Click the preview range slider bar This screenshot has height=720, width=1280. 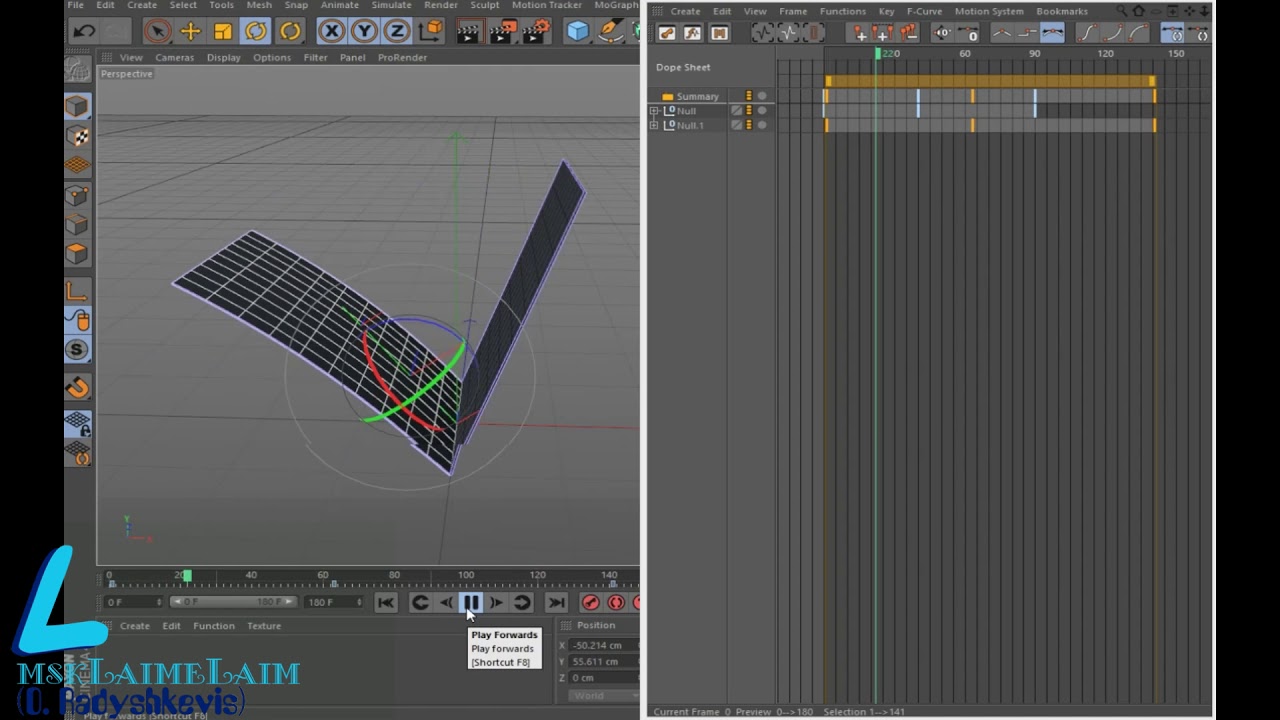[233, 602]
